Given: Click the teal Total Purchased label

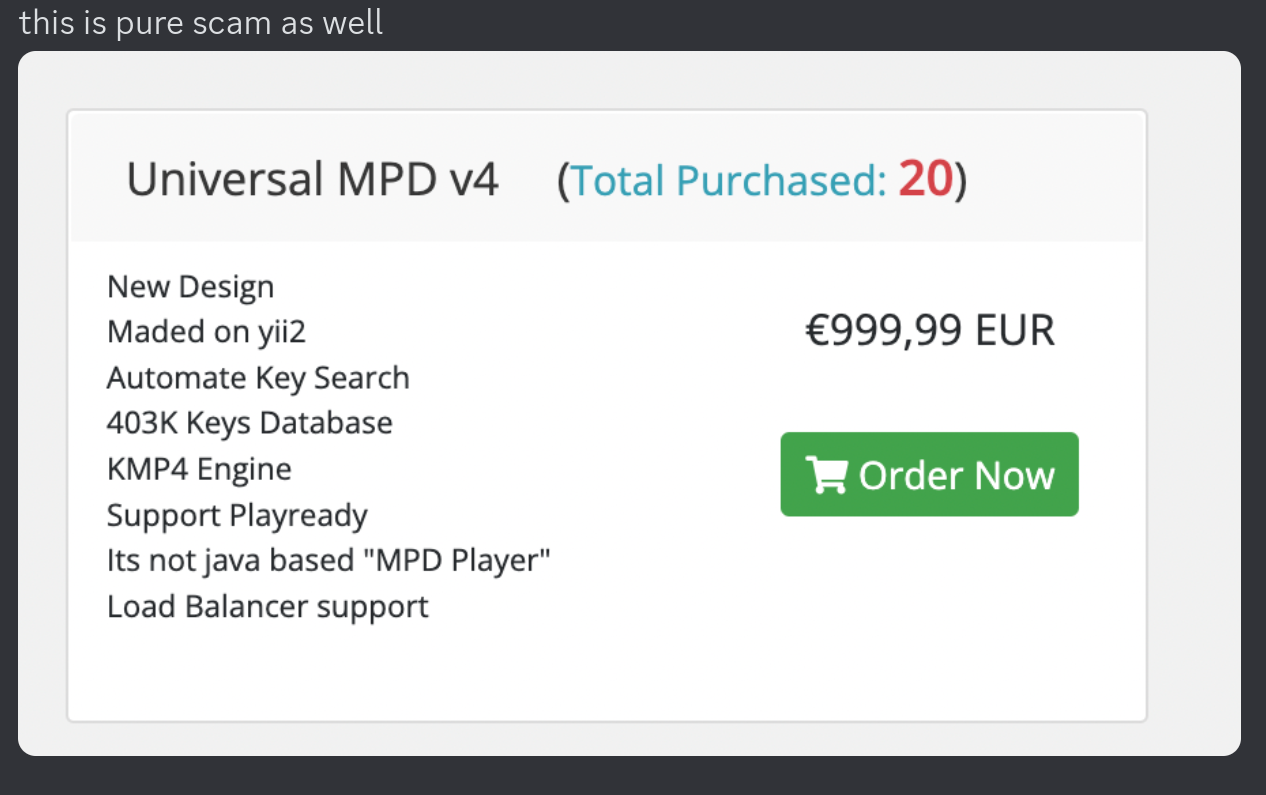Looking at the screenshot, I should point(729,181).
